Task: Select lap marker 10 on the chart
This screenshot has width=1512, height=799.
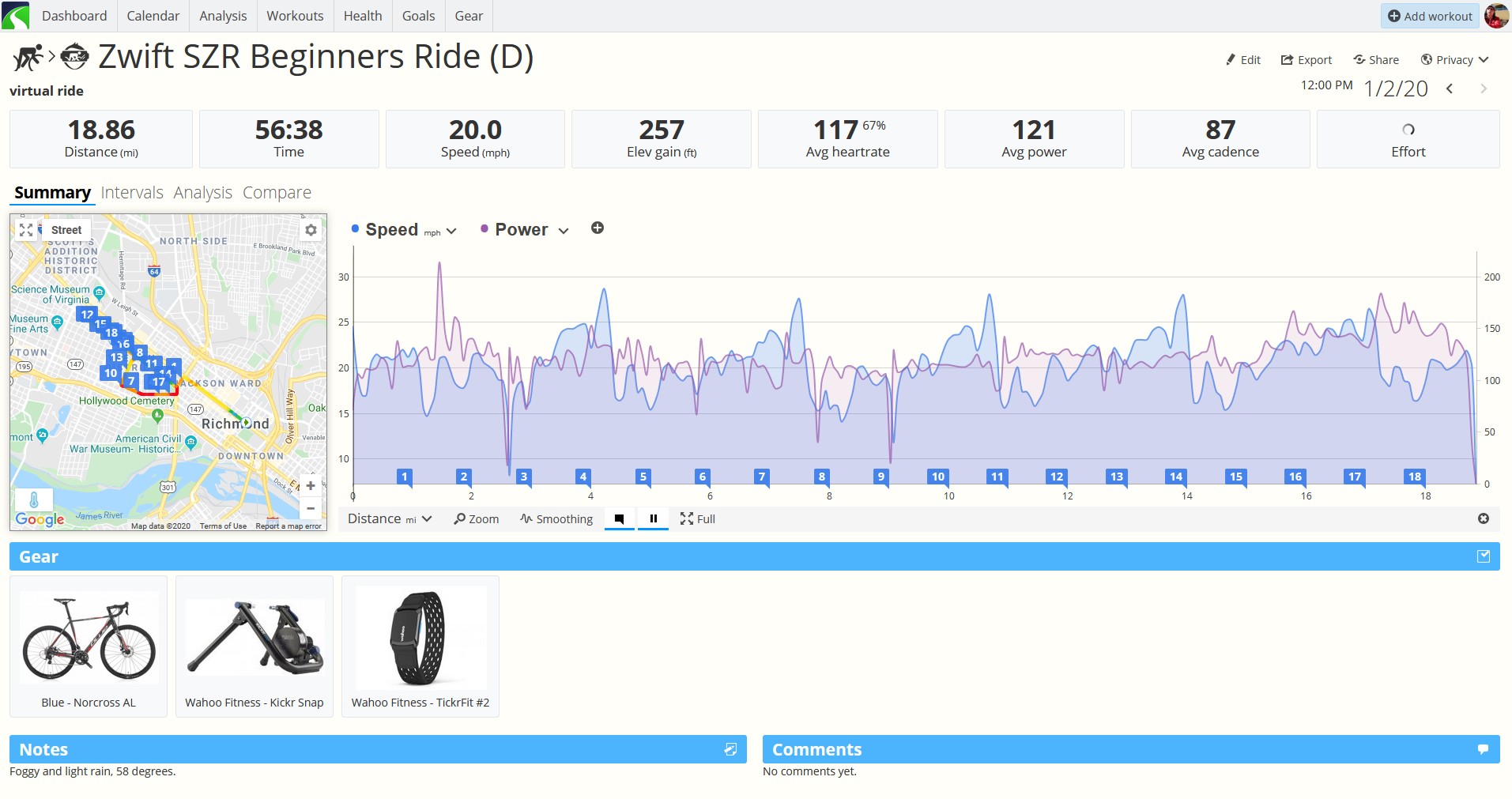Action: point(938,477)
